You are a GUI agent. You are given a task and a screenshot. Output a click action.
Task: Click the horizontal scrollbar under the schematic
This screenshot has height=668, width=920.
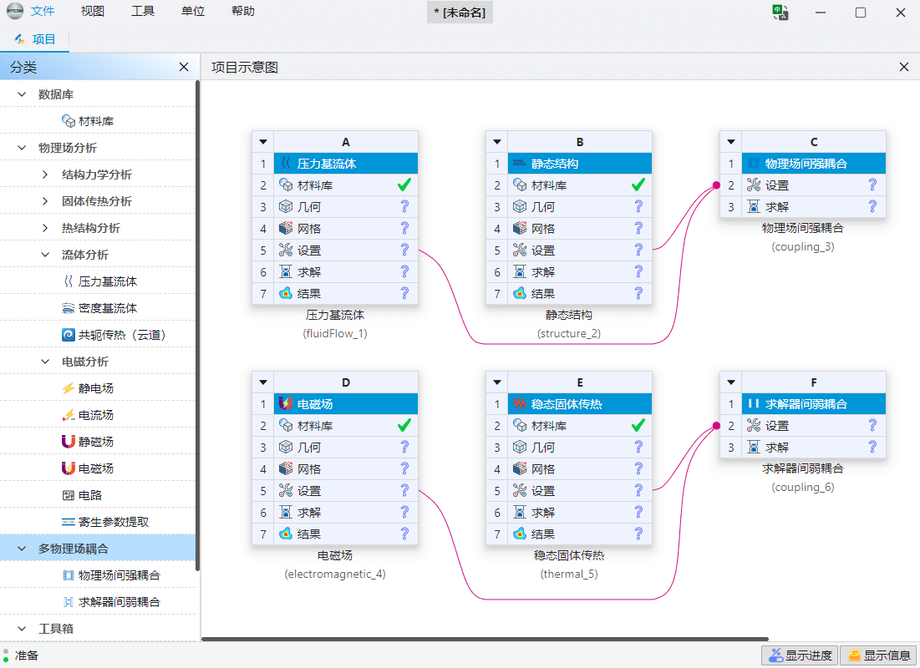485,639
